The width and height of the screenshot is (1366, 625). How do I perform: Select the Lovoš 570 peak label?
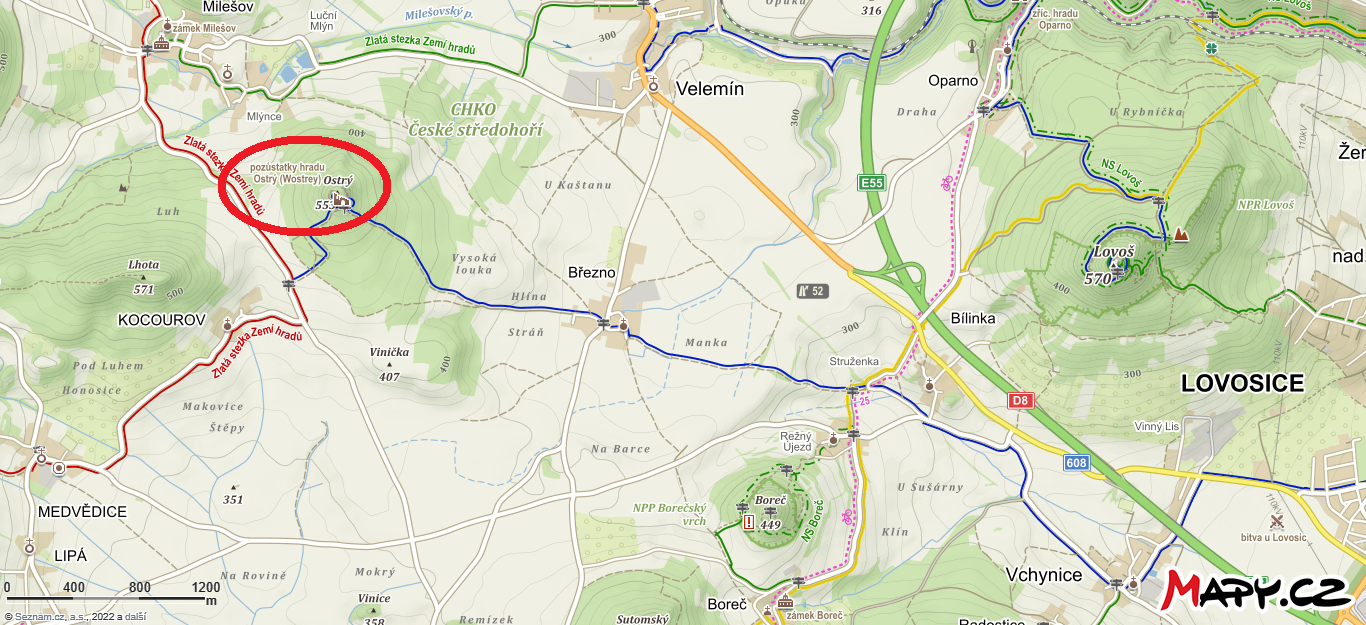coord(1112,265)
